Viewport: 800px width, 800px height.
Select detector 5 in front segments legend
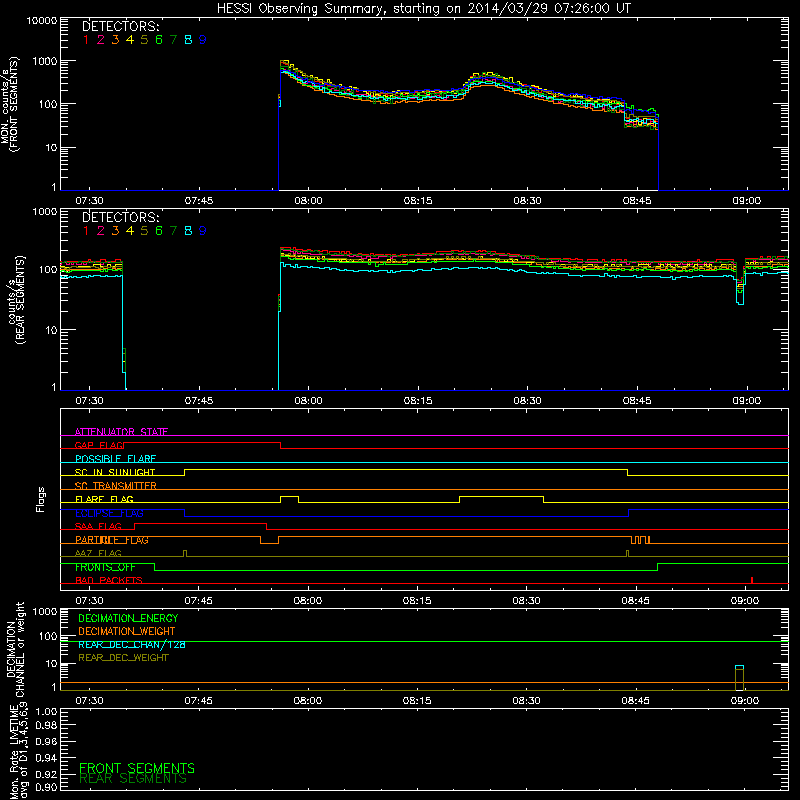coord(144,40)
